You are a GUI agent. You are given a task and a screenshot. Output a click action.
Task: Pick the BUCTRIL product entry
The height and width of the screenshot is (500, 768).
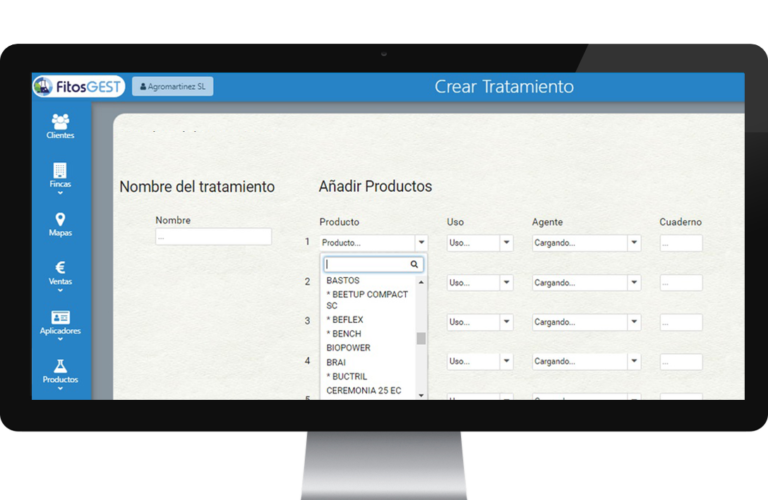click(x=347, y=376)
